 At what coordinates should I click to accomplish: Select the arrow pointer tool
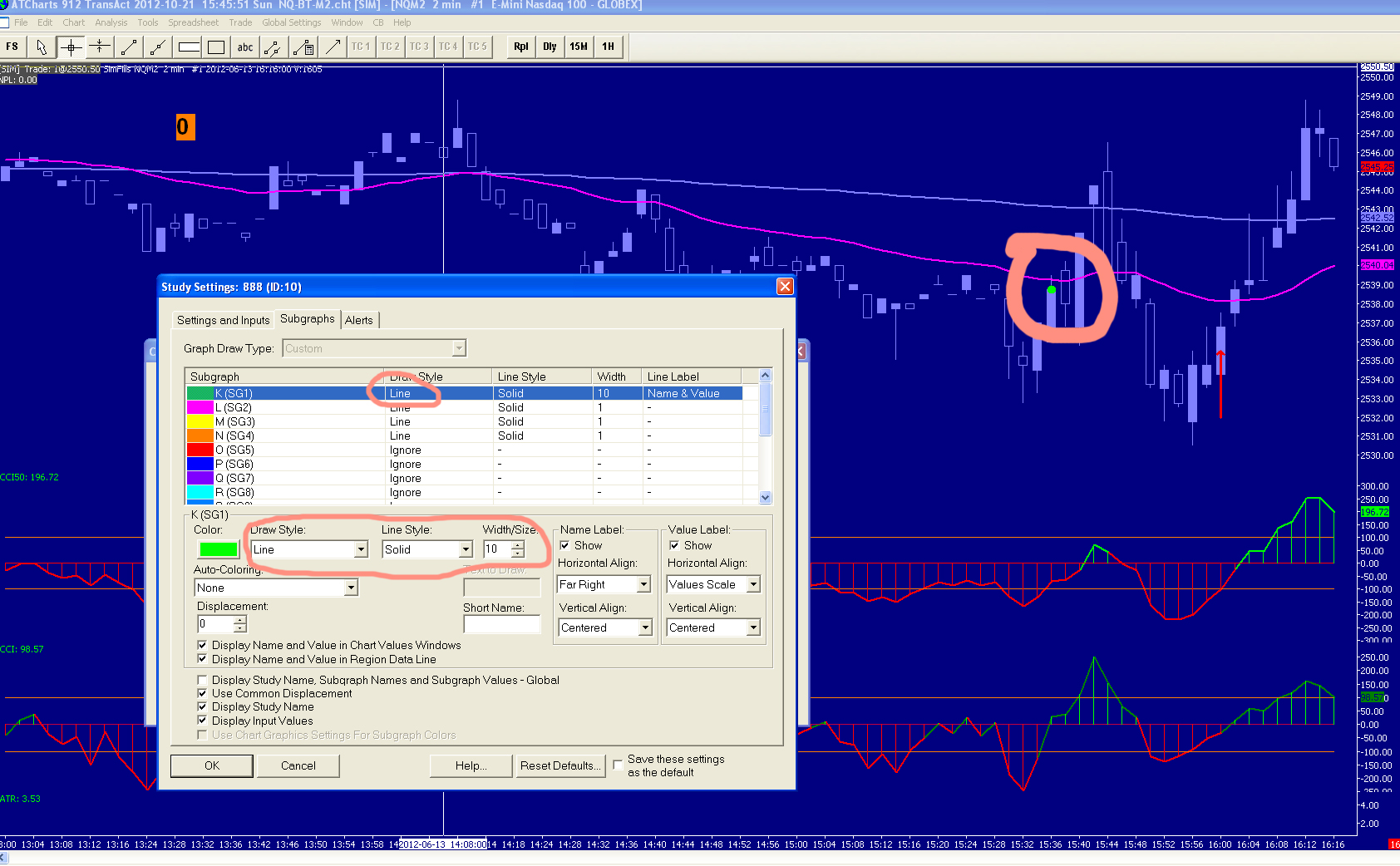pos(42,47)
